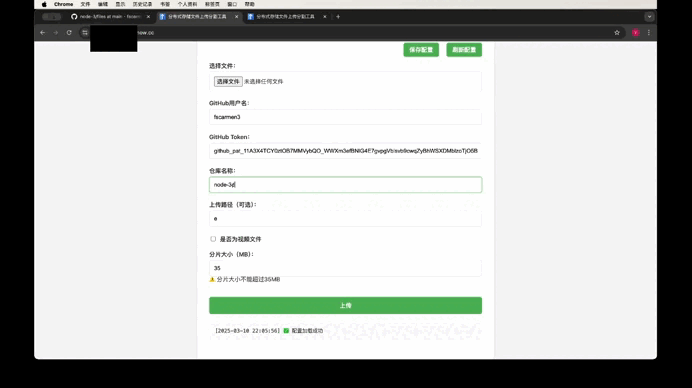
Task: Open the 书签 menu
Action: (165, 4)
